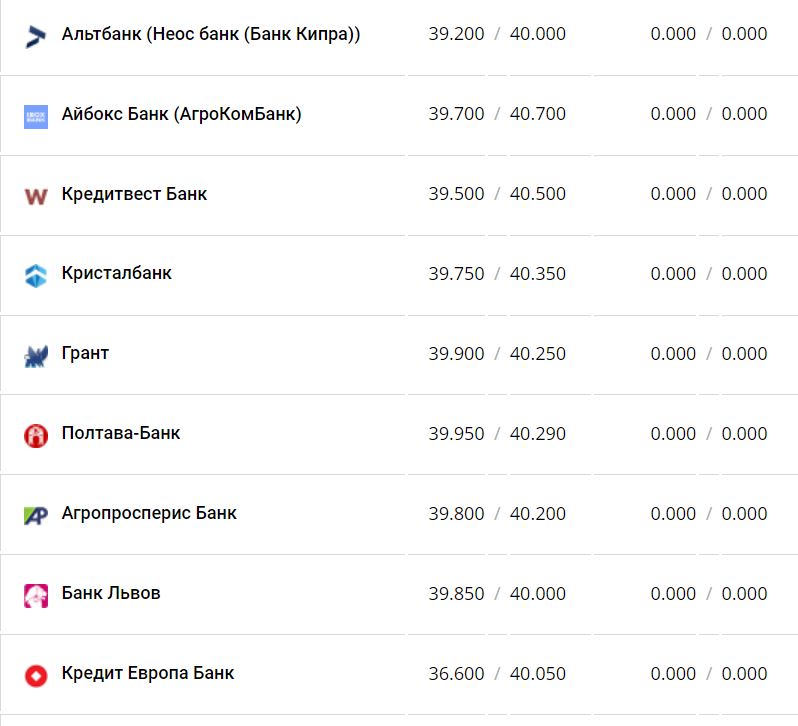
Task: Click the Кристалбанк logo icon
Action: 36,276
